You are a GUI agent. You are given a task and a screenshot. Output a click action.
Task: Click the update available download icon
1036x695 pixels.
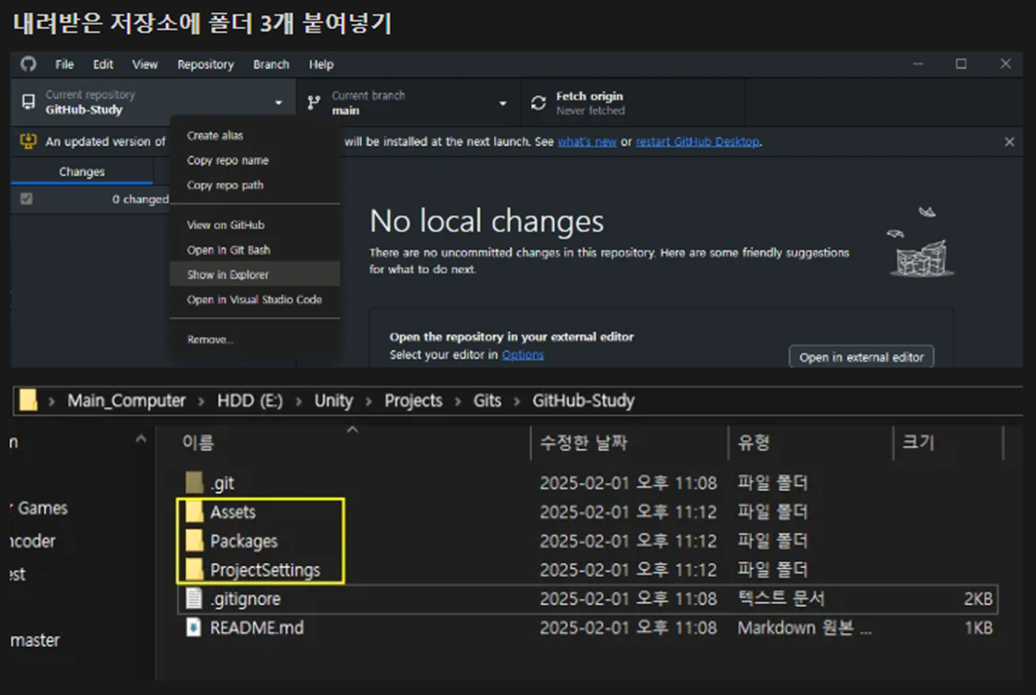click(28, 141)
